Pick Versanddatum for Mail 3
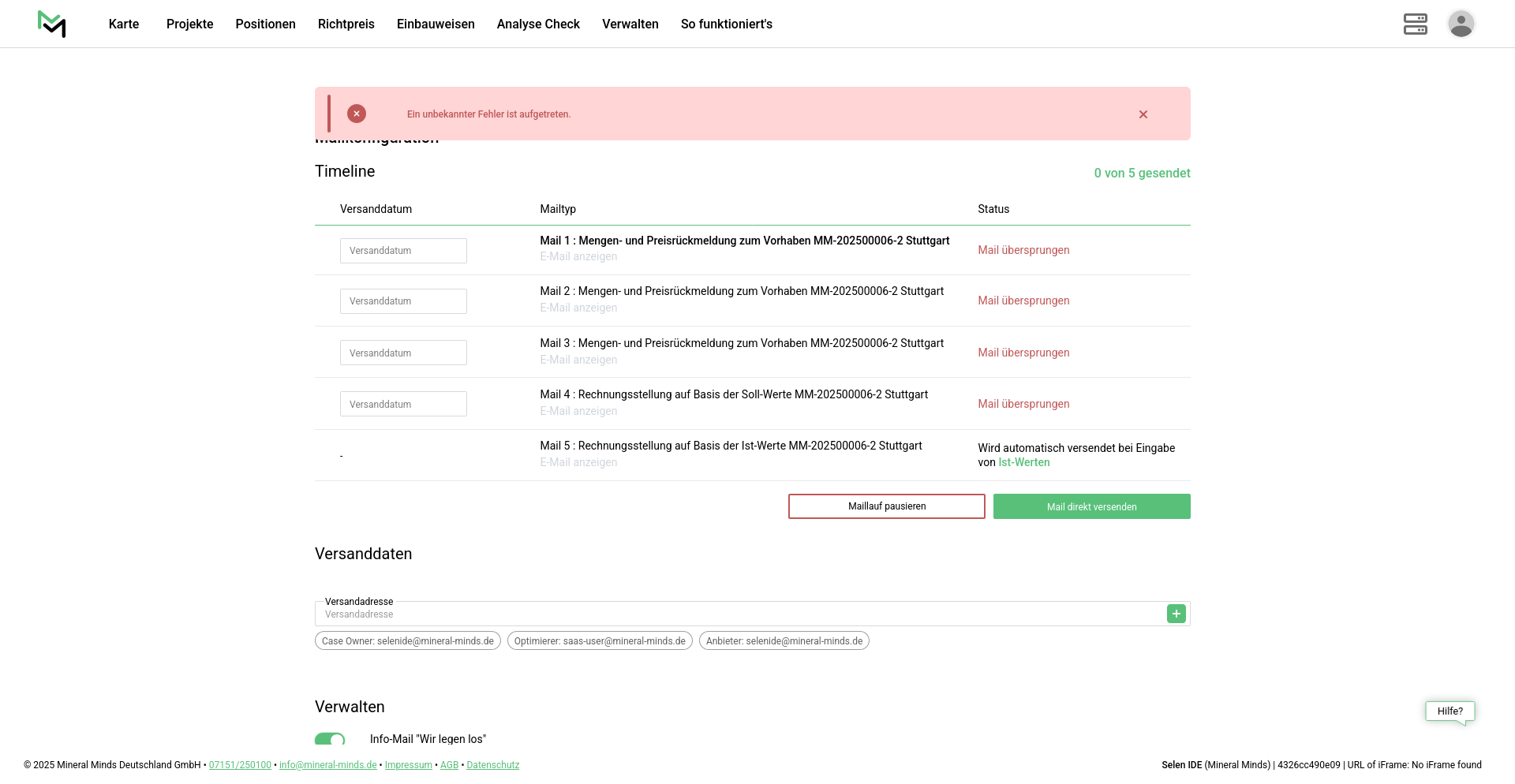Viewport: 1515px width, 784px height. 403,353
